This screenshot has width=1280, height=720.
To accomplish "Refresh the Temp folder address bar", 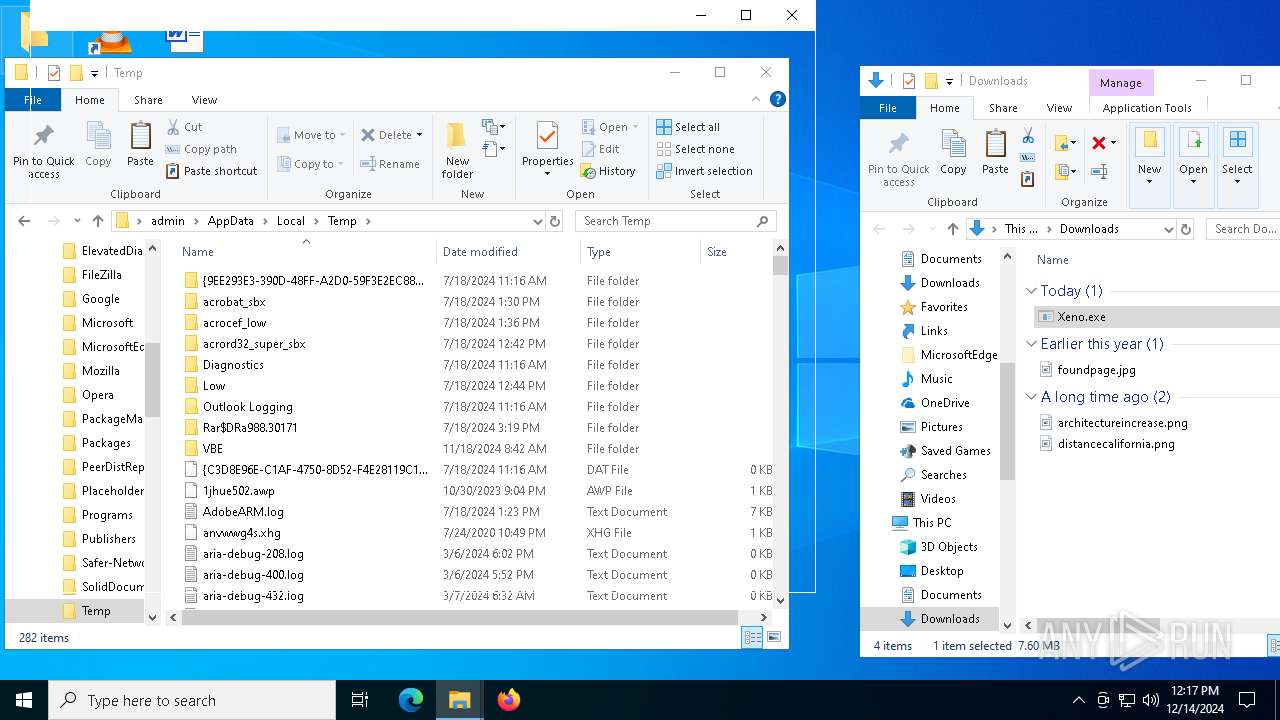I will [x=556, y=221].
